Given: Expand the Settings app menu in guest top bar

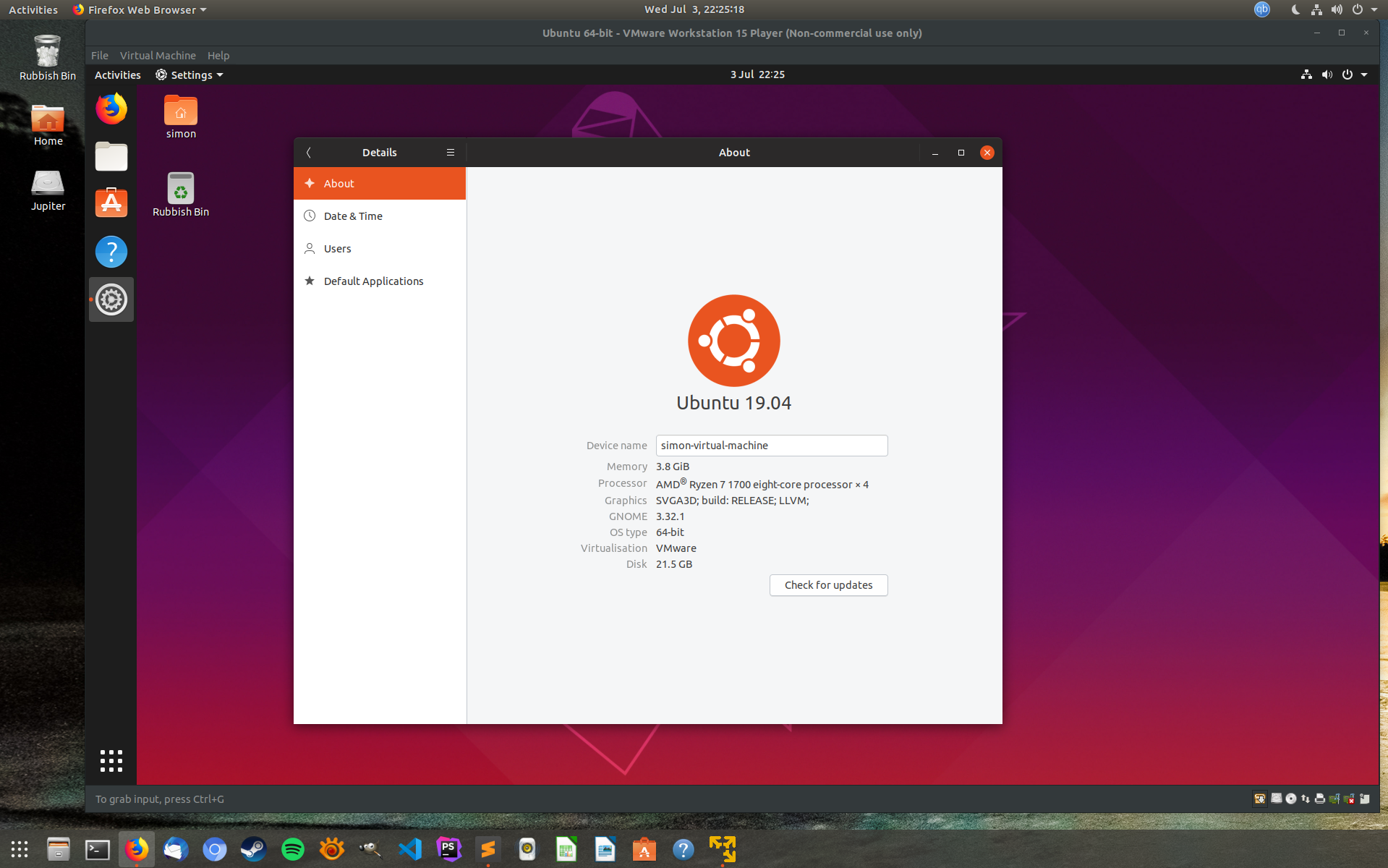Looking at the screenshot, I should point(190,75).
